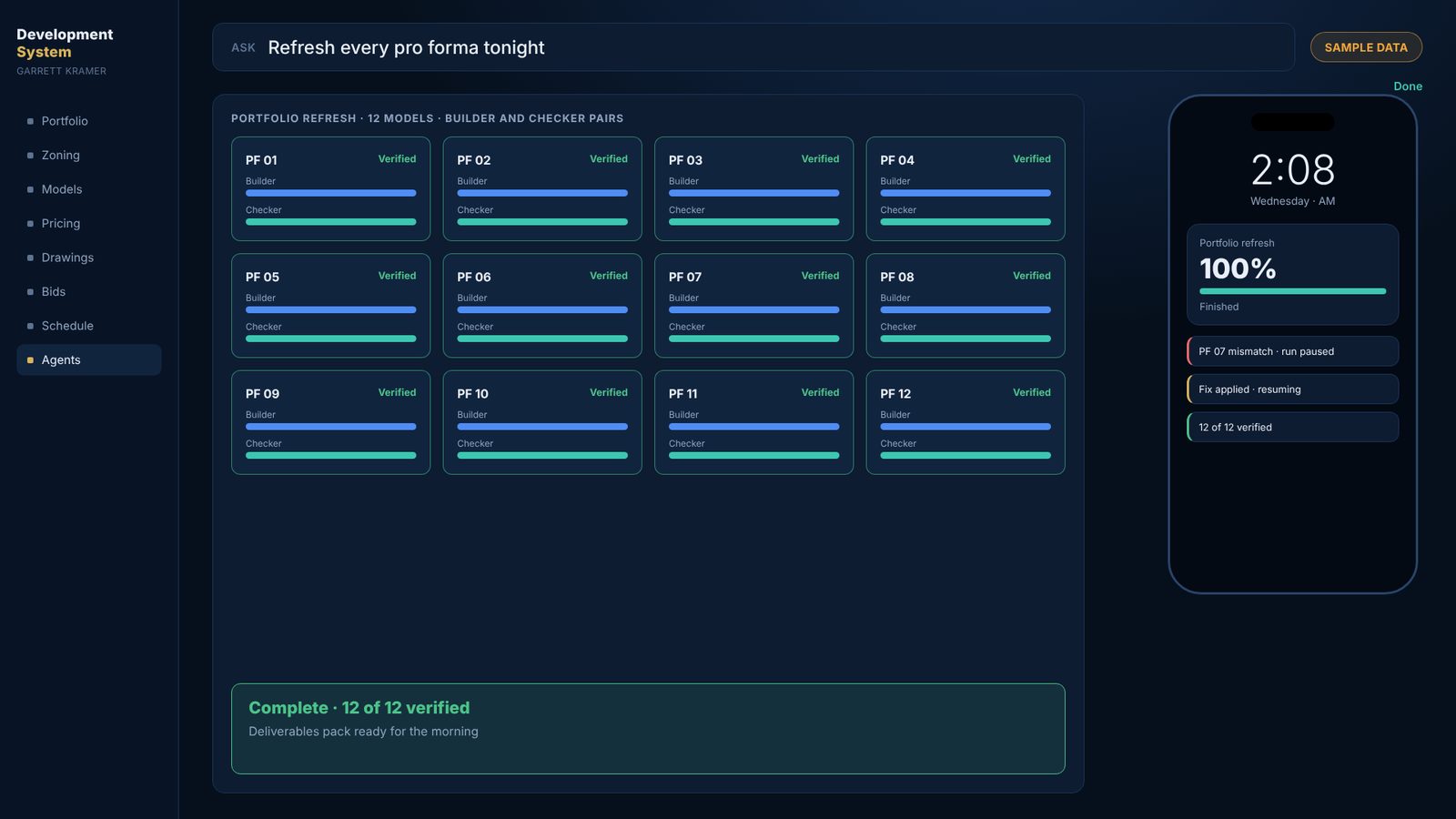Select the active Agents sidebar item
The width and height of the screenshot is (1456, 819).
click(x=88, y=360)
